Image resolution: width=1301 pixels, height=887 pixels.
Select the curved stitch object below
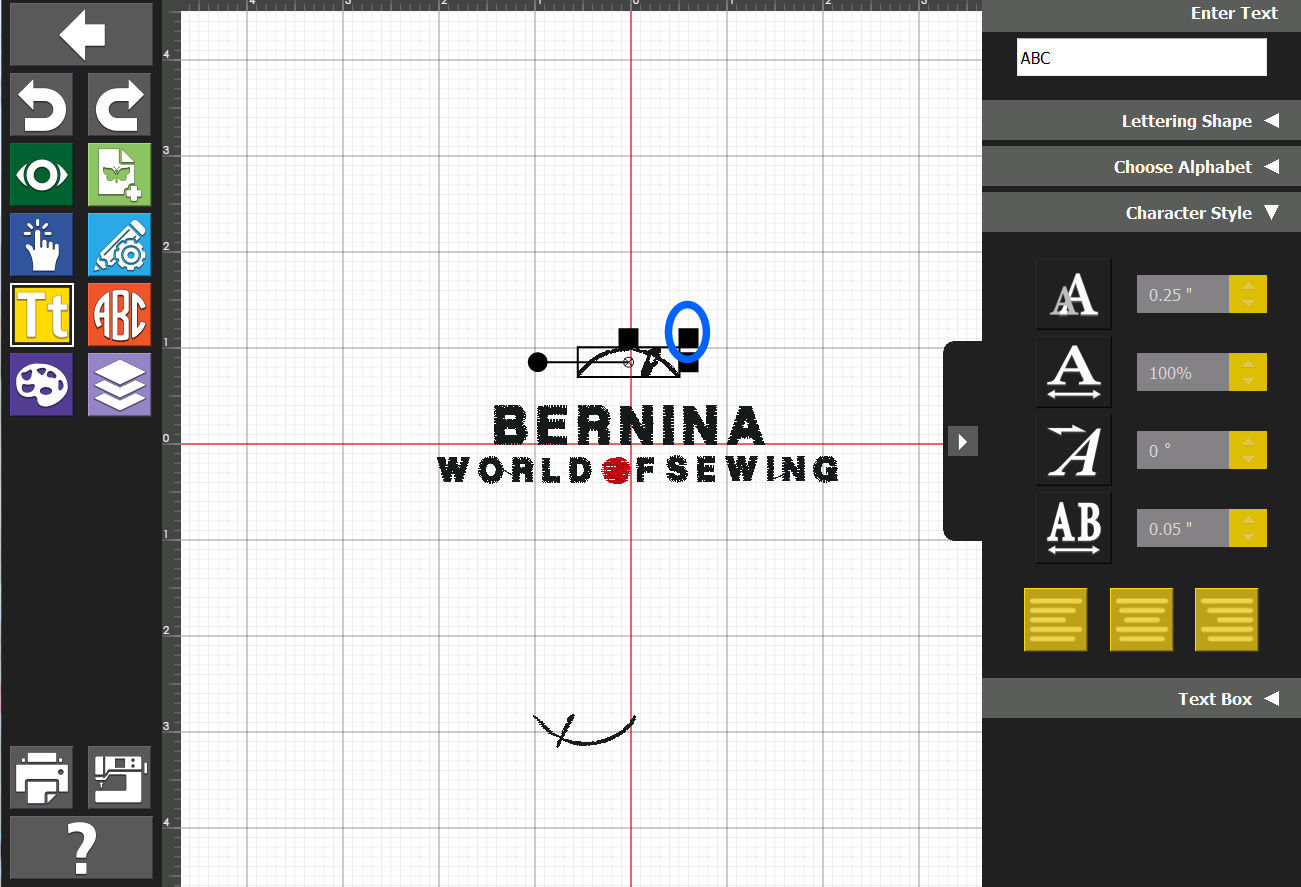(584, 730)
